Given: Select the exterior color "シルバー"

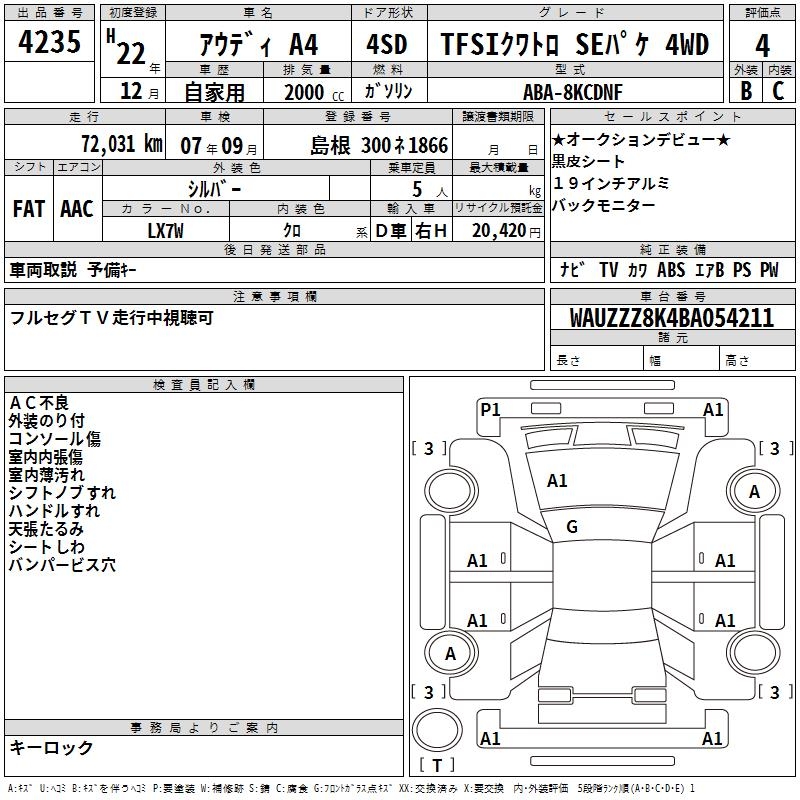Looking at the screenshot, I should click(214, 189).
